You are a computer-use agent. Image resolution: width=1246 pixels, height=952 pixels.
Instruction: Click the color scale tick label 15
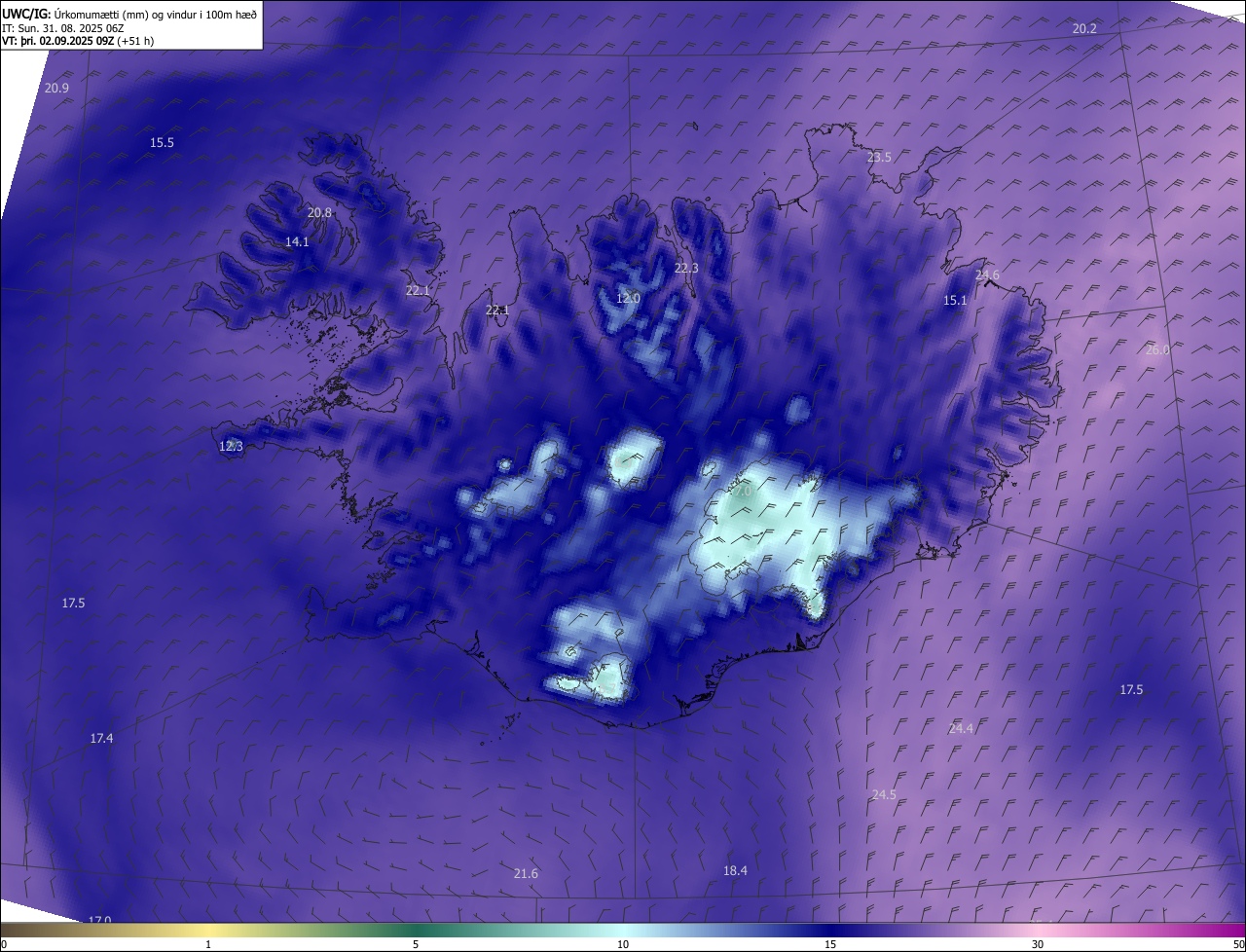pyautogui.click(x=830, y=944)
